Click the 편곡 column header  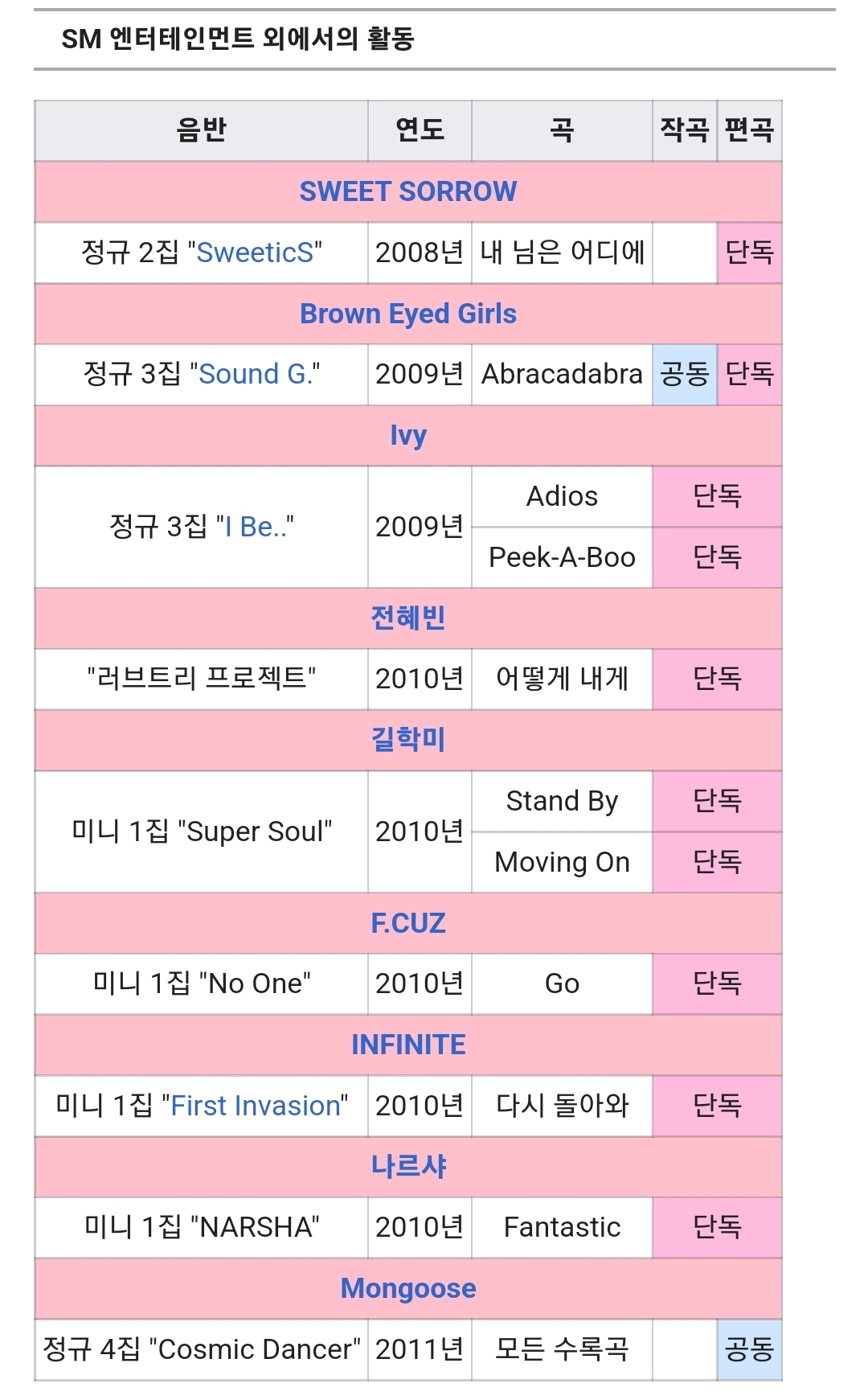749,130
